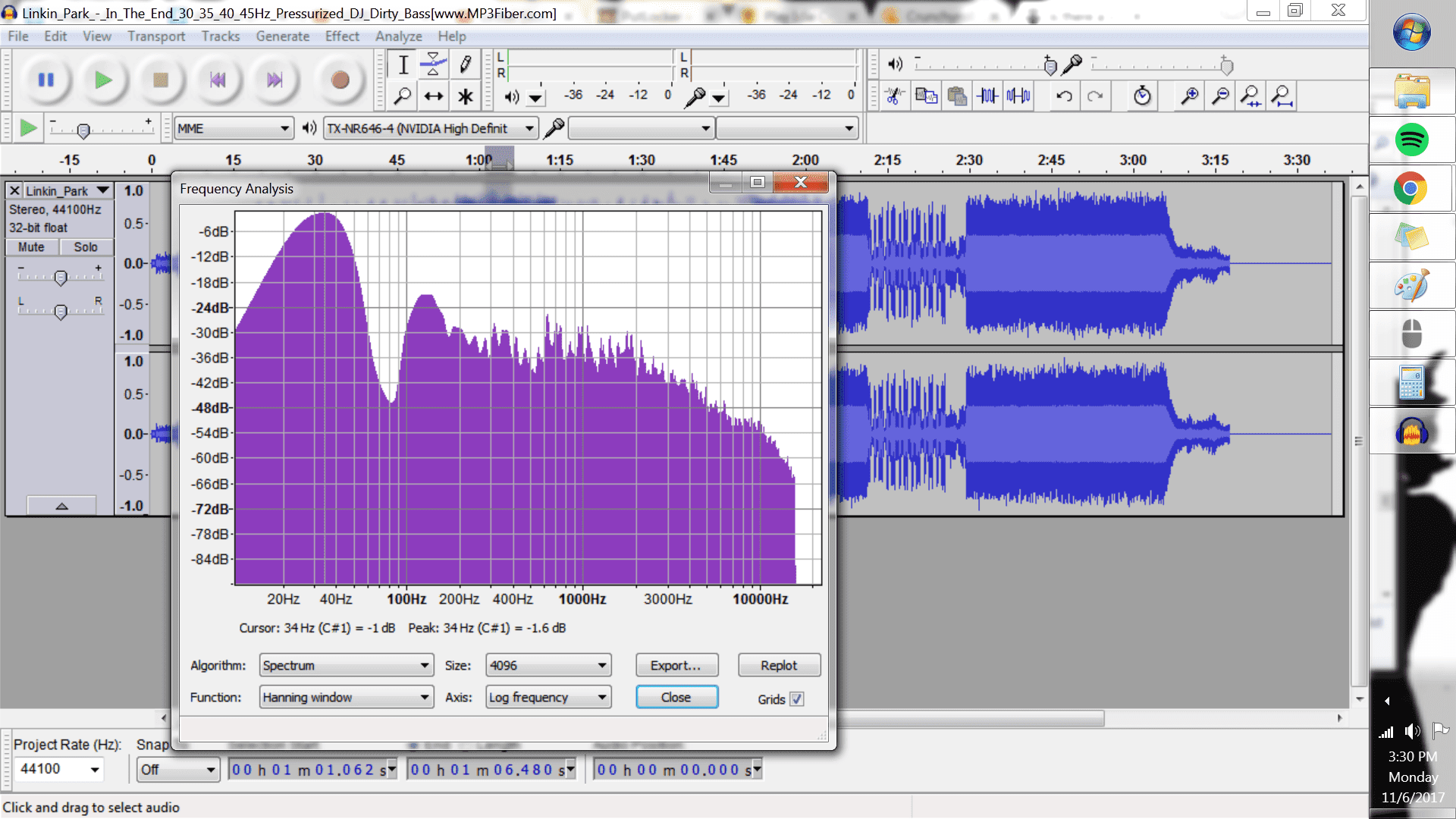
Task: Click the Record button
Action: click(x=340, y=80)
